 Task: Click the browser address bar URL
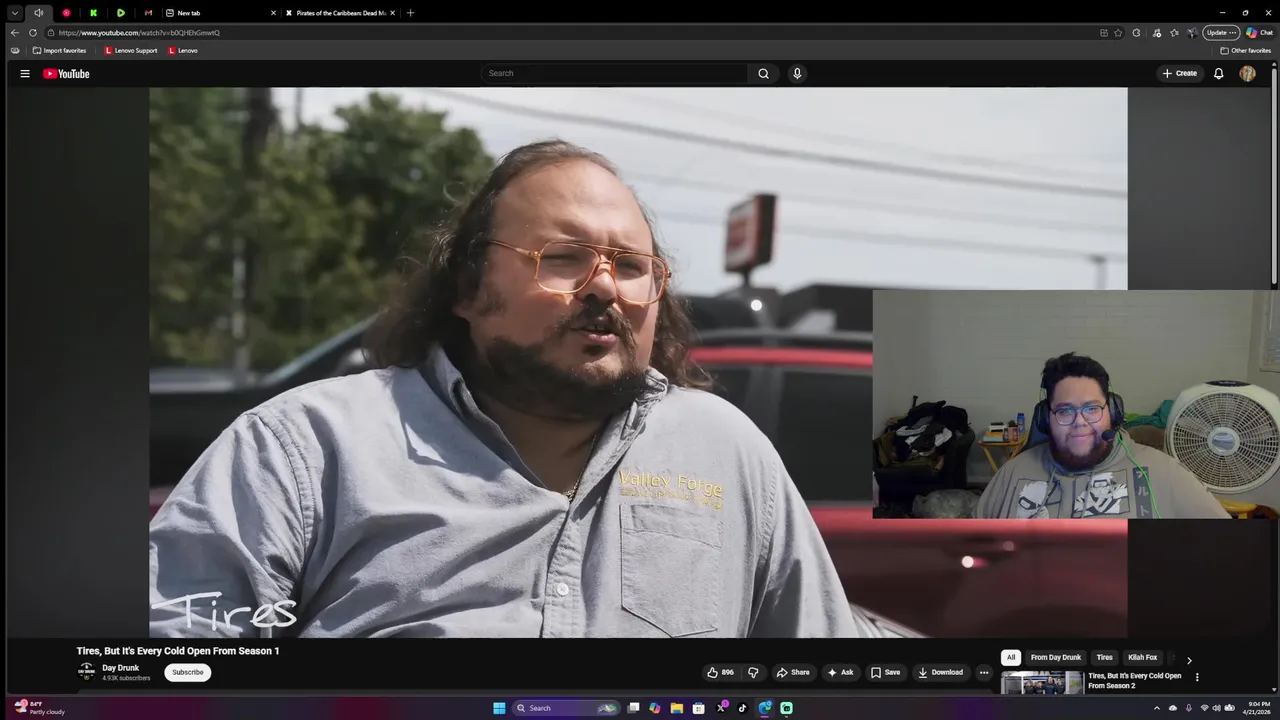(139, 32)
